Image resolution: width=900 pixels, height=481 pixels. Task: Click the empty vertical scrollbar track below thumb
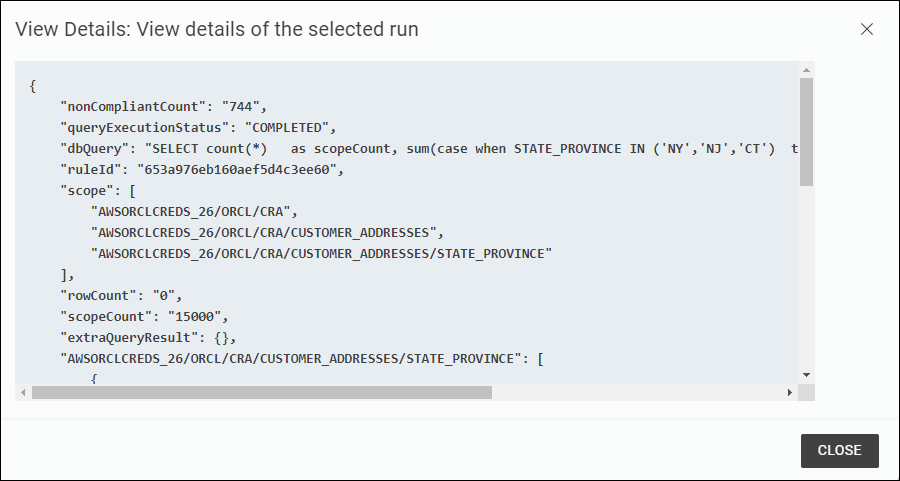806,277
